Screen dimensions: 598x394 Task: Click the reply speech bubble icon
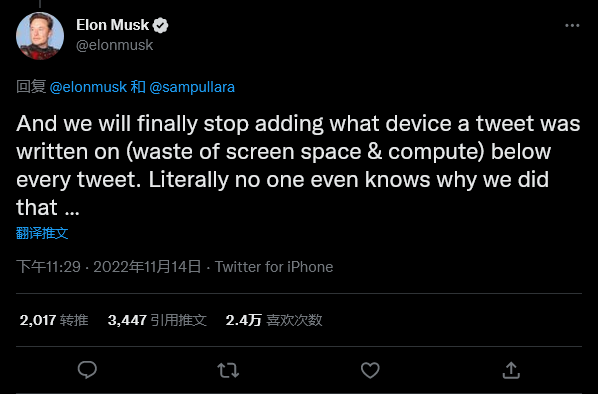coord(87,370)
